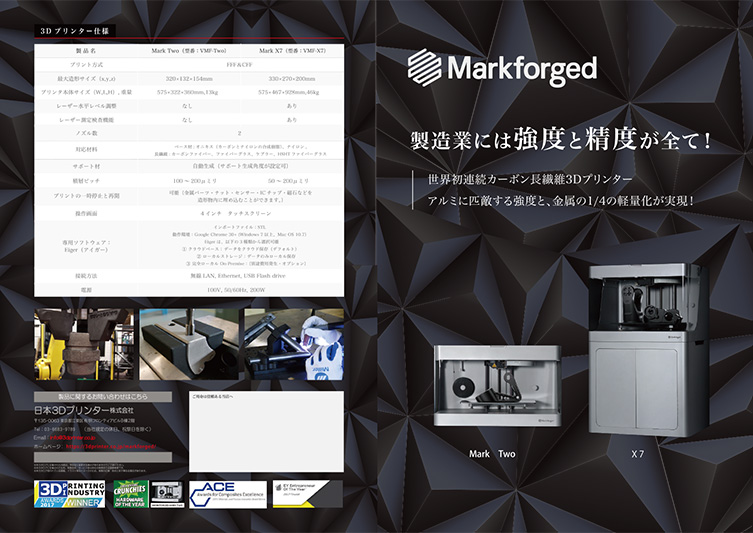Click 'Mark X7 (型番:VMF-X7)' column header
The height and width of the screenshot is (533, 753).
pos(292,50)
